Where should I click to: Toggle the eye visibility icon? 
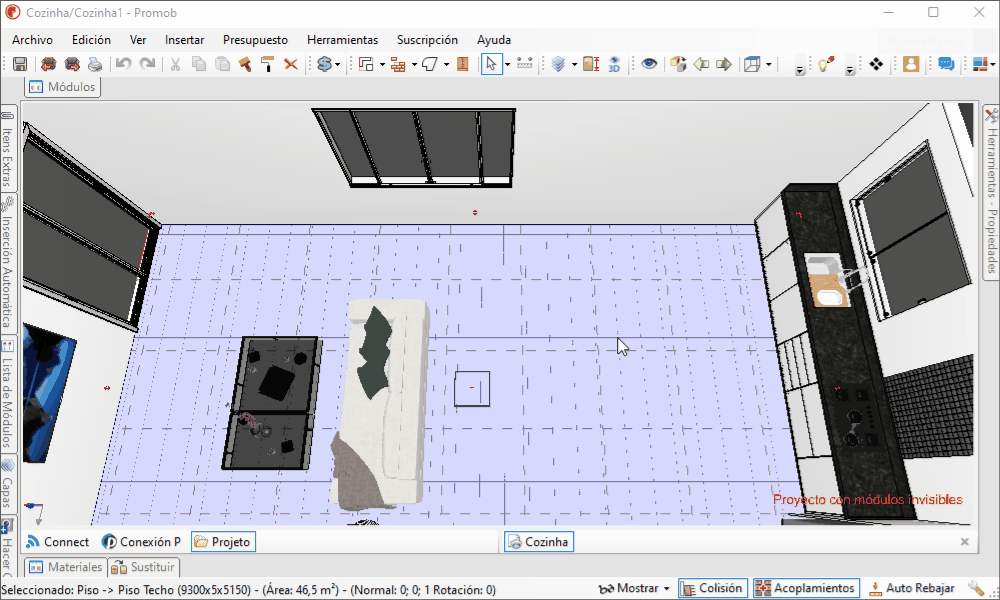point(650,64)
